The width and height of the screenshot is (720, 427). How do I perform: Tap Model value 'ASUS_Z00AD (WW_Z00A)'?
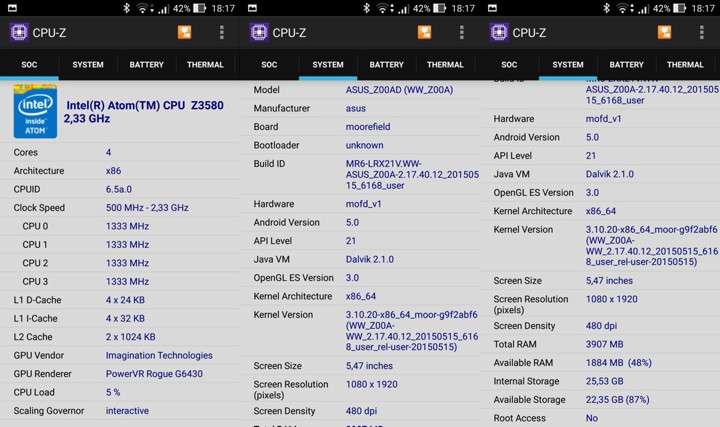tap(399, 90)
